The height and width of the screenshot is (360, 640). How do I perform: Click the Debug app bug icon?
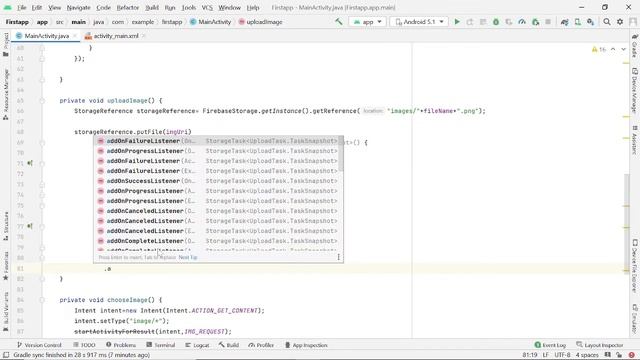coord(496,22)
